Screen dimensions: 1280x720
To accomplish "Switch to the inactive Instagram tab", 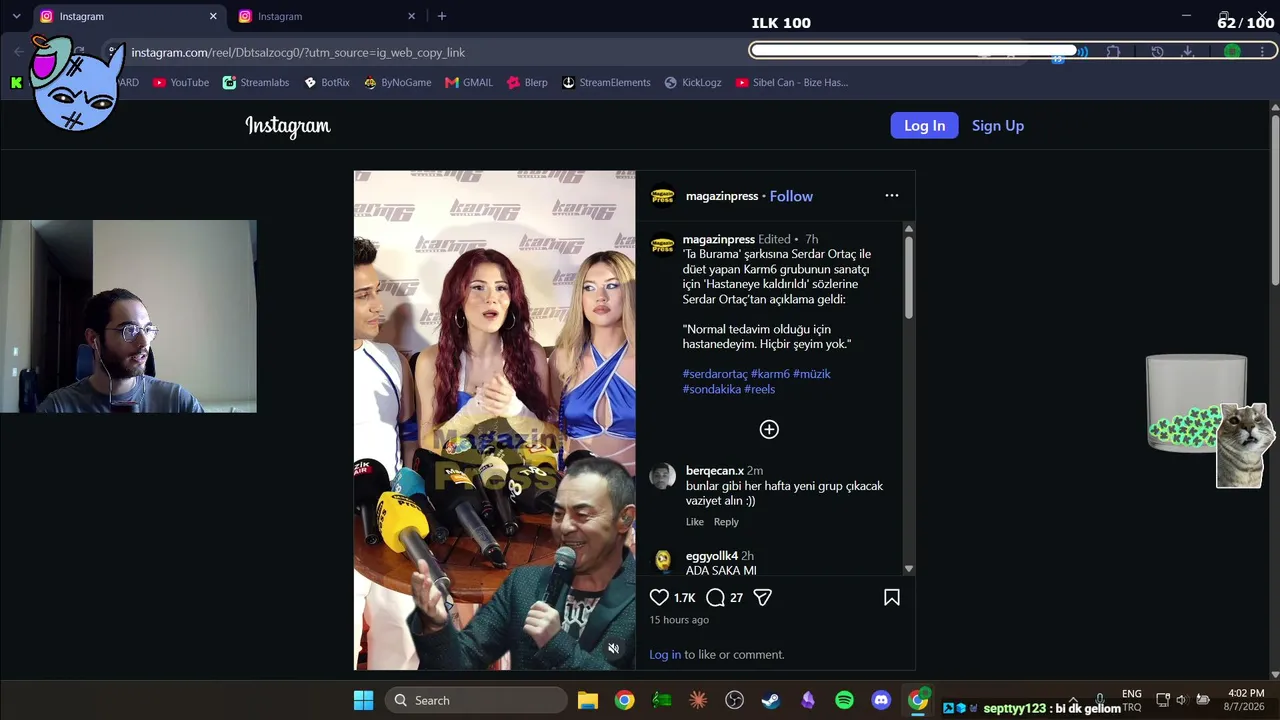I will [326, 16].
